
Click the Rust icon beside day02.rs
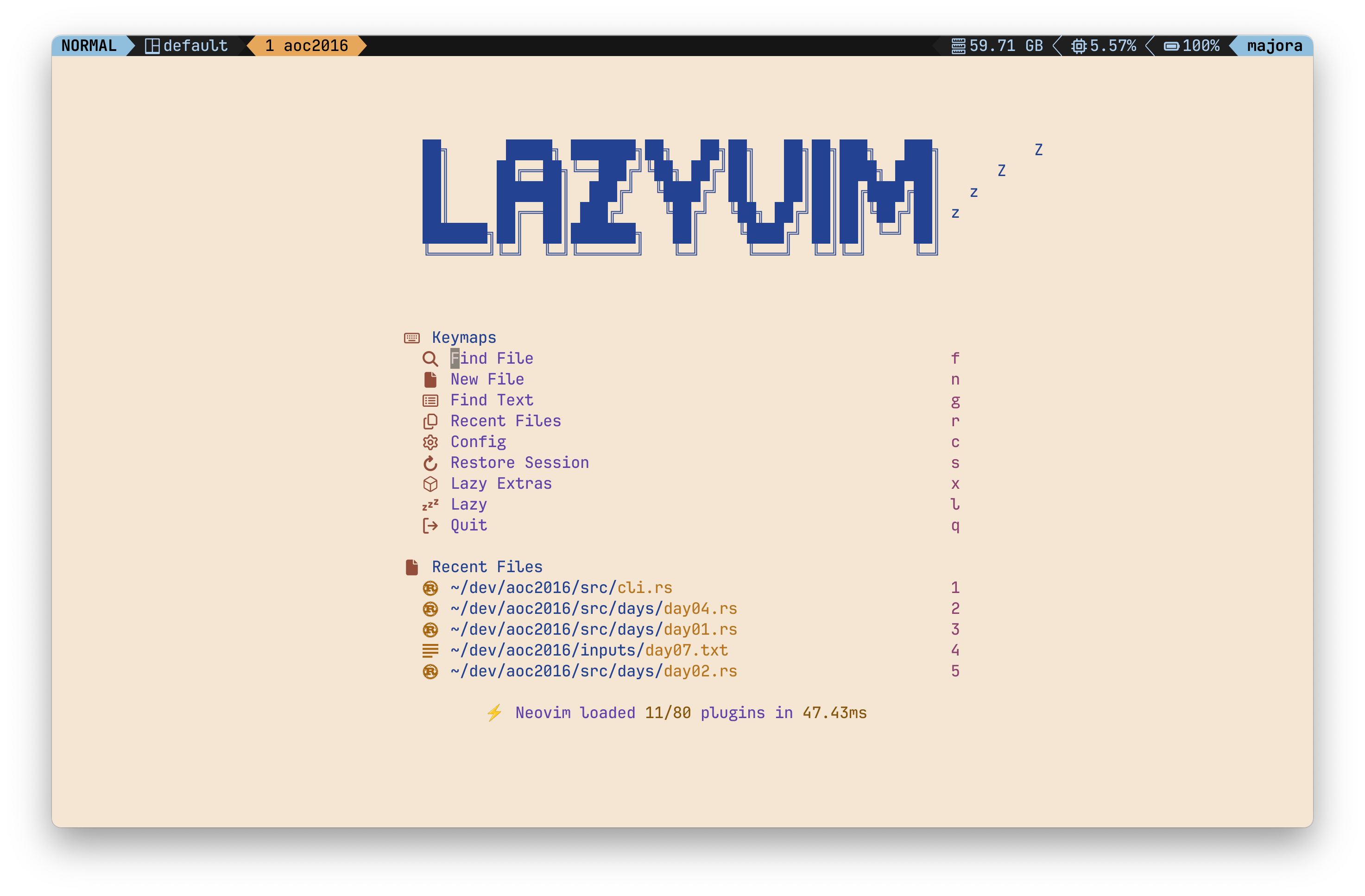point(430,671)
